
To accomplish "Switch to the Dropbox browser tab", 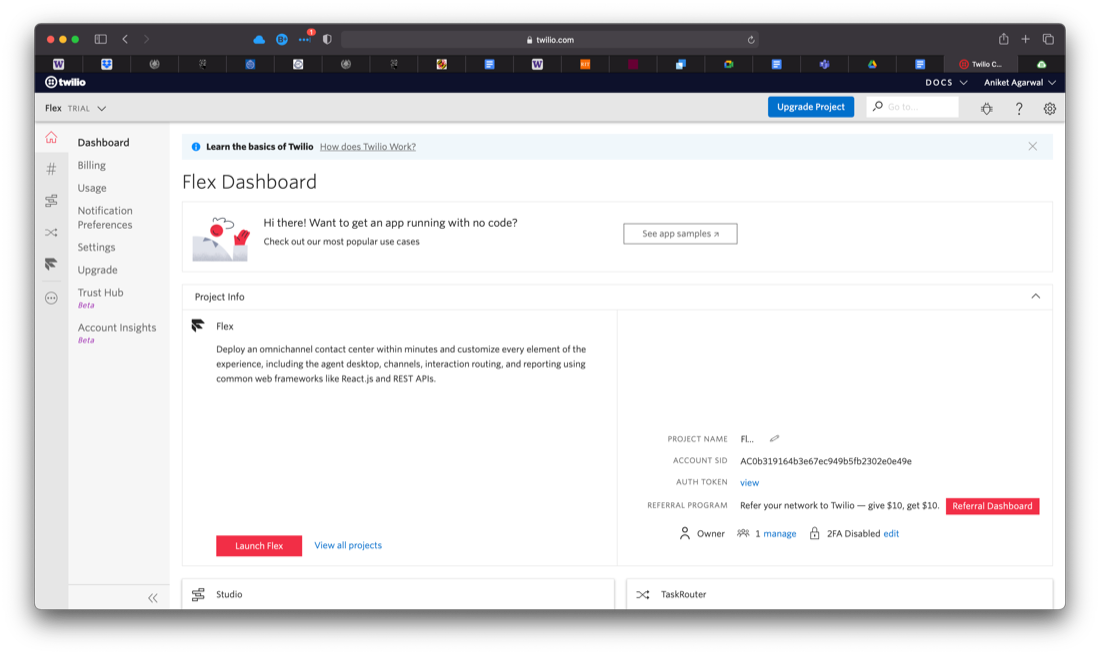I will 107,64.
